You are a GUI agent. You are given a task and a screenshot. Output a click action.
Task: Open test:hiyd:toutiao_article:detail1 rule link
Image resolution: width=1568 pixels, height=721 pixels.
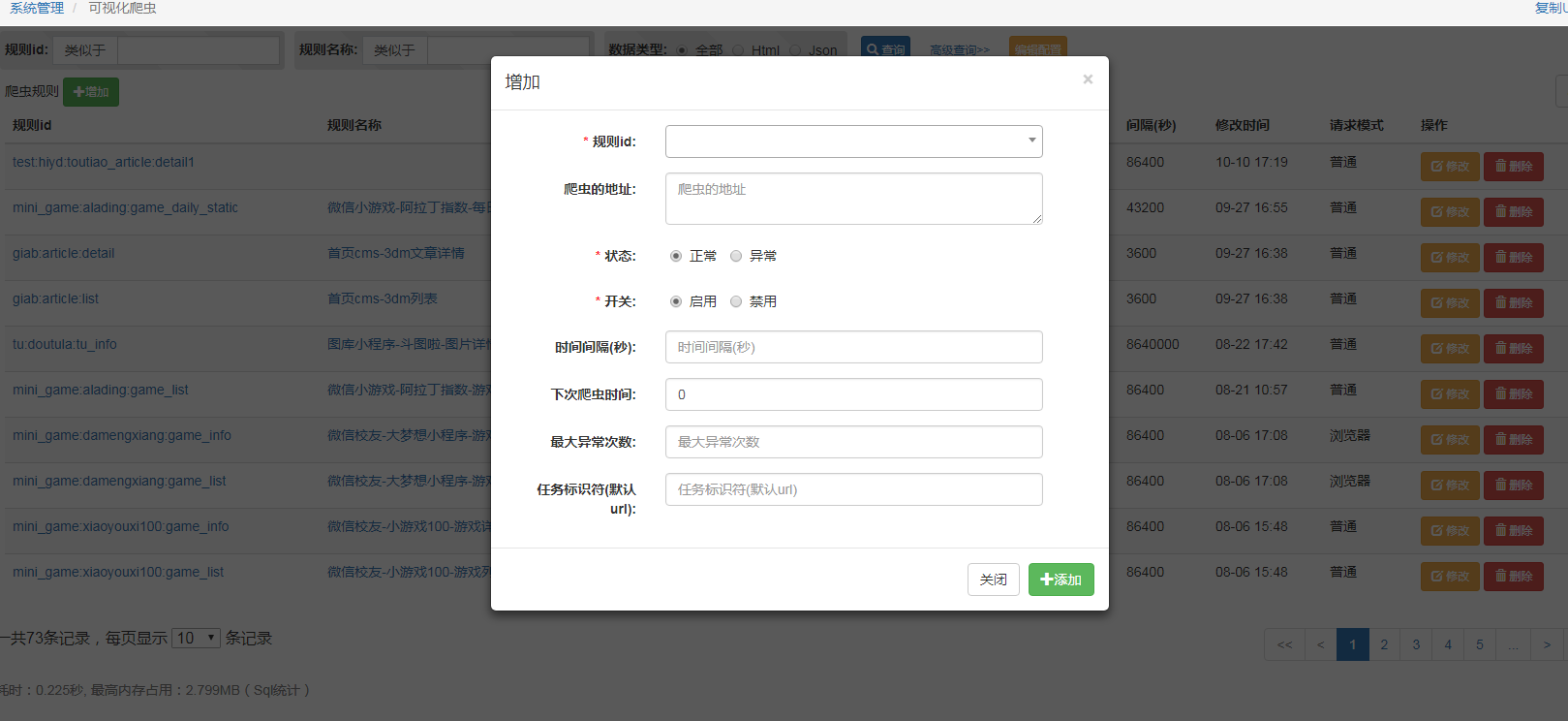pyautogui.click(x=104, y=162)
